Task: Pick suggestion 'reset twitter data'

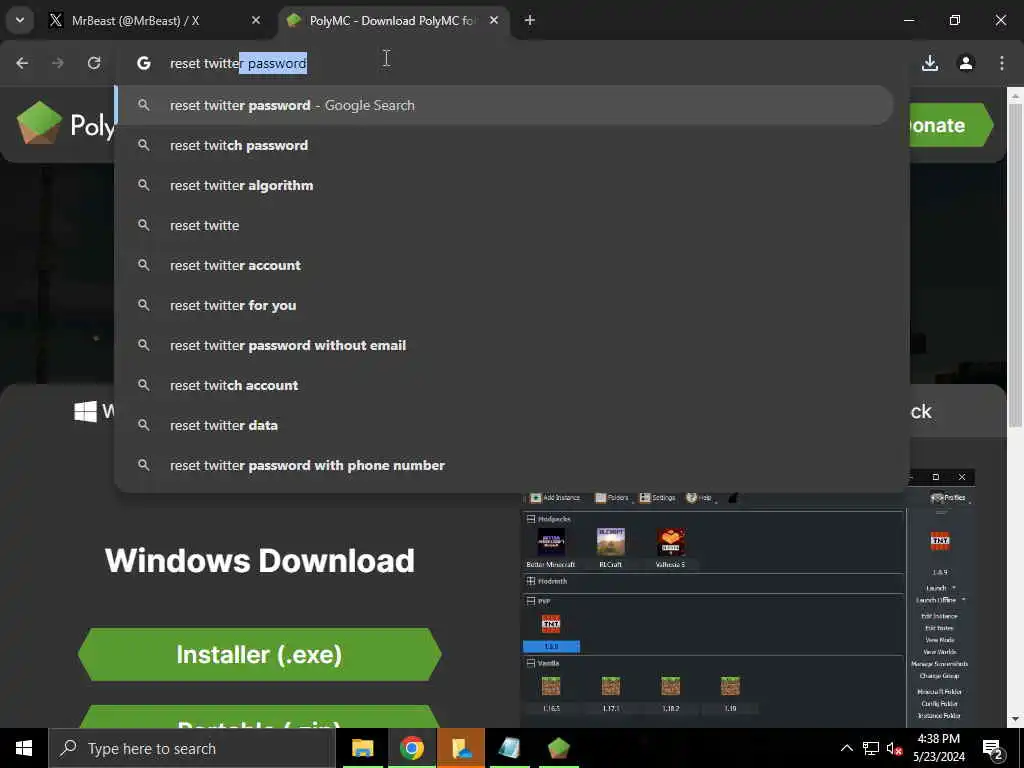Action: [504, 425]
